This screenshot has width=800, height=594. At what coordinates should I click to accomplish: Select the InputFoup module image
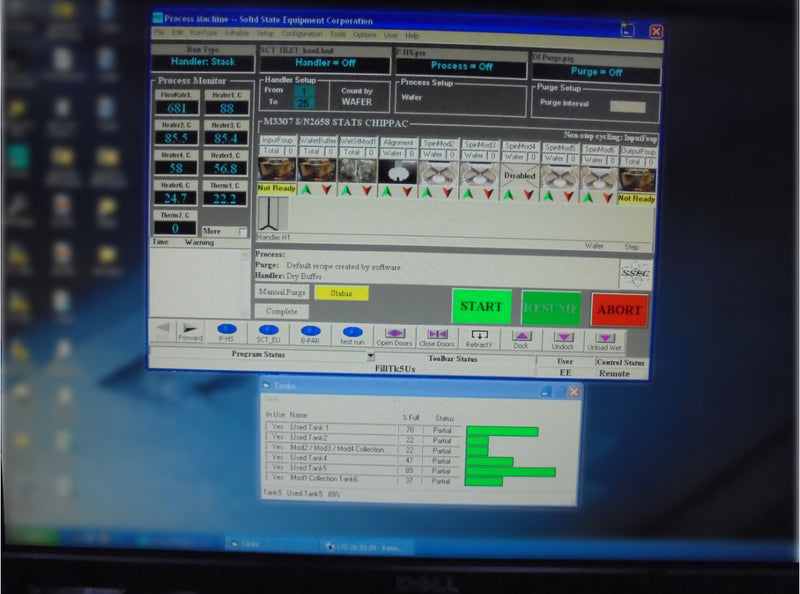click(277, 169)
